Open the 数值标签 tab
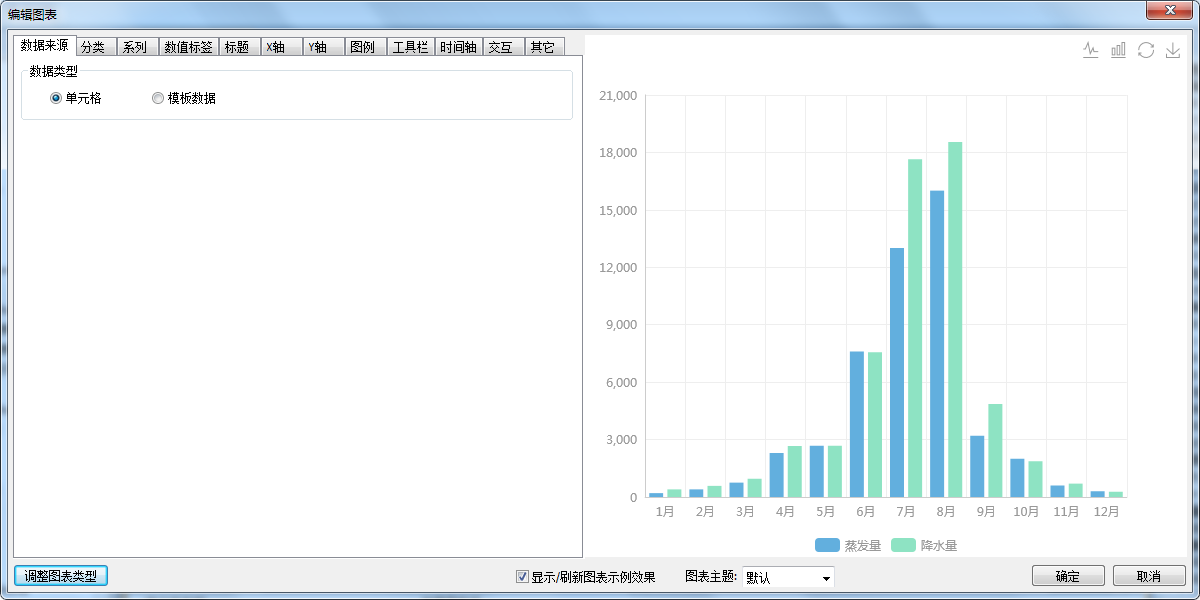The width and height of the screenshot is (1200, 600). pyautogui.click(x=188, y=47)
